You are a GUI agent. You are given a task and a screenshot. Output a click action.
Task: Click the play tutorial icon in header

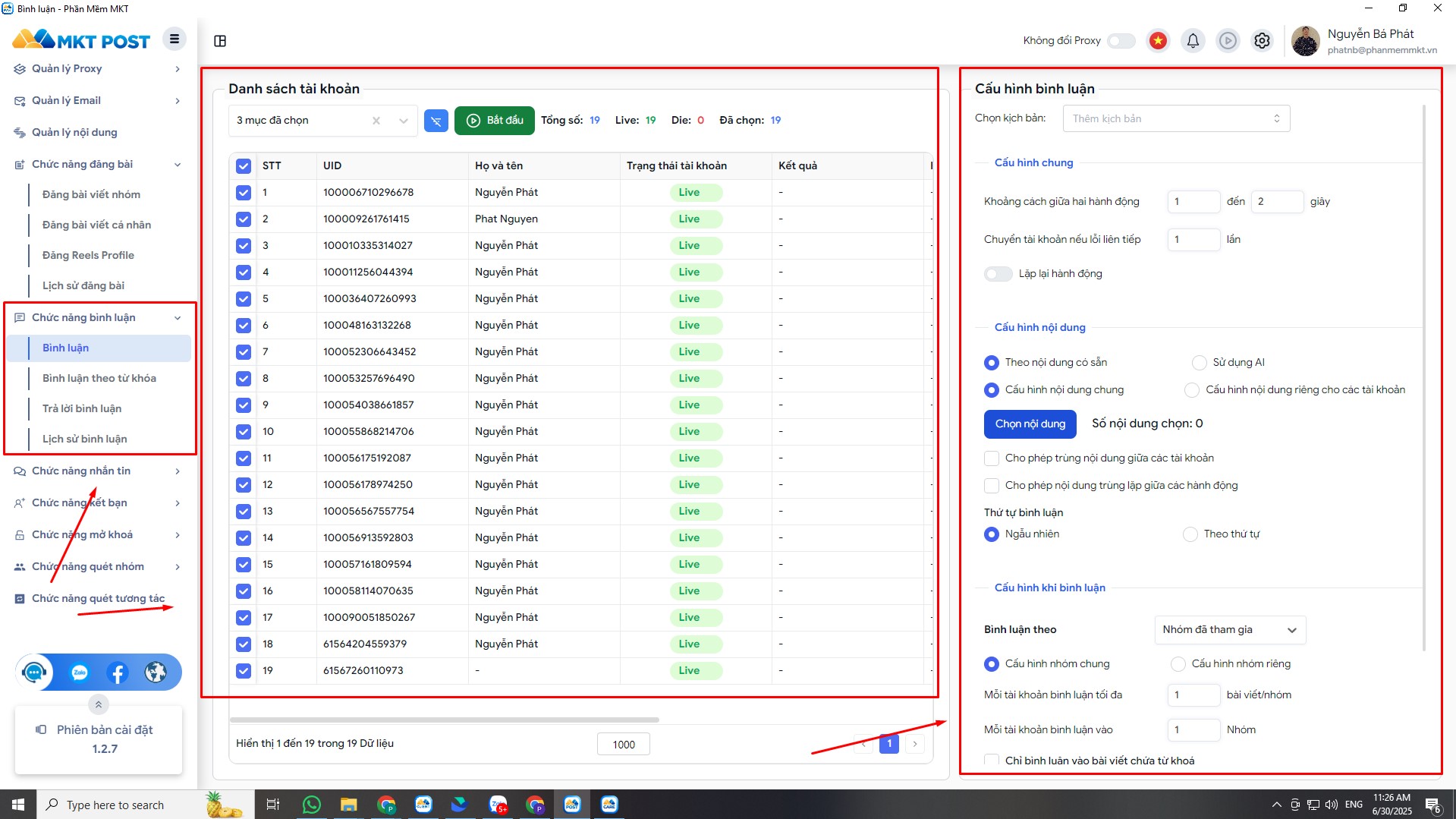pyautogui.click(x=1228, y=41)
